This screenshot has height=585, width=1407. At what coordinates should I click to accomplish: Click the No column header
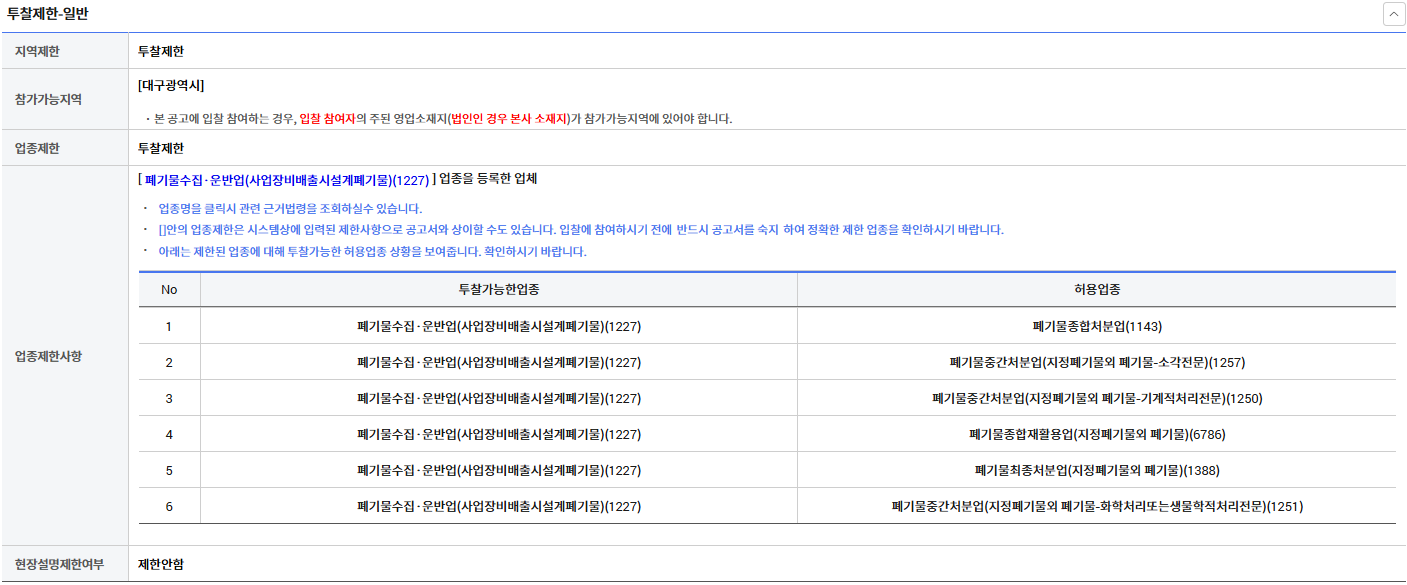(169, 289)
